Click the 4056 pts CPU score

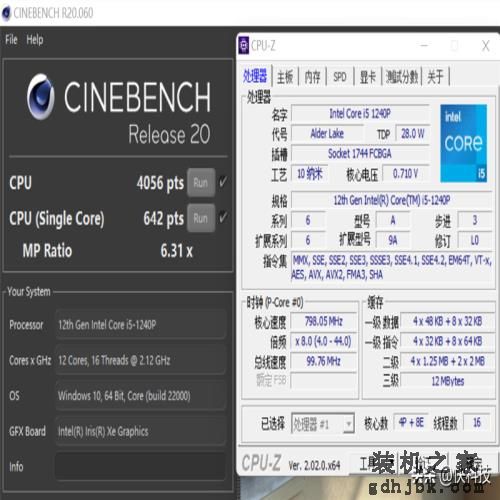(x=160, y=183)
